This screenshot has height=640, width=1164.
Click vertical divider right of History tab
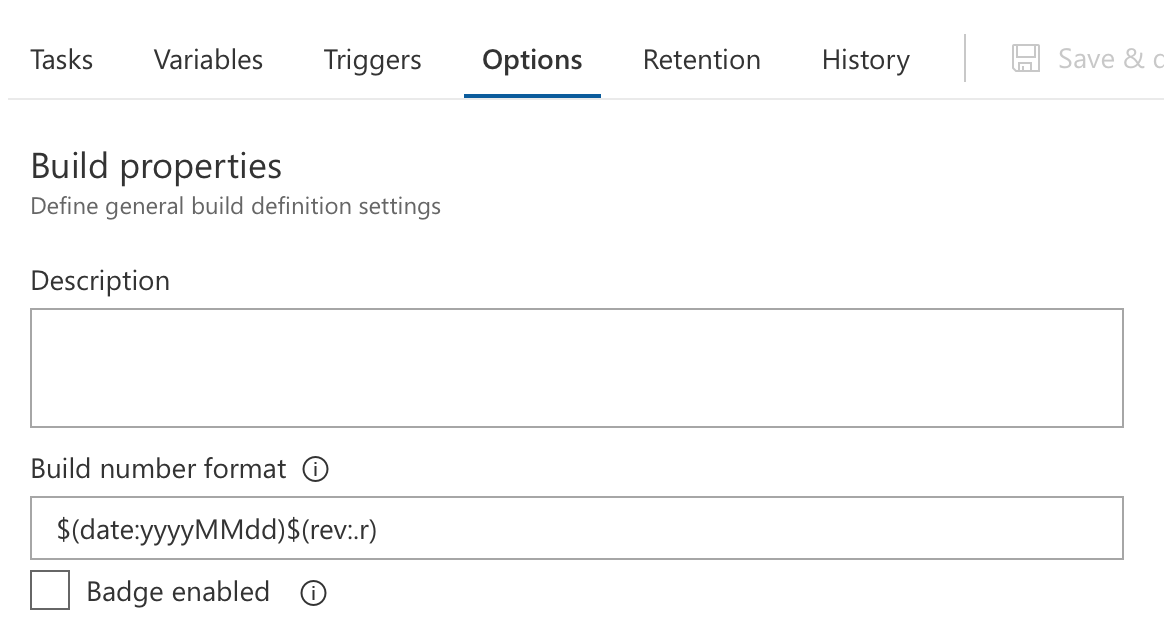tap(965, 58)
